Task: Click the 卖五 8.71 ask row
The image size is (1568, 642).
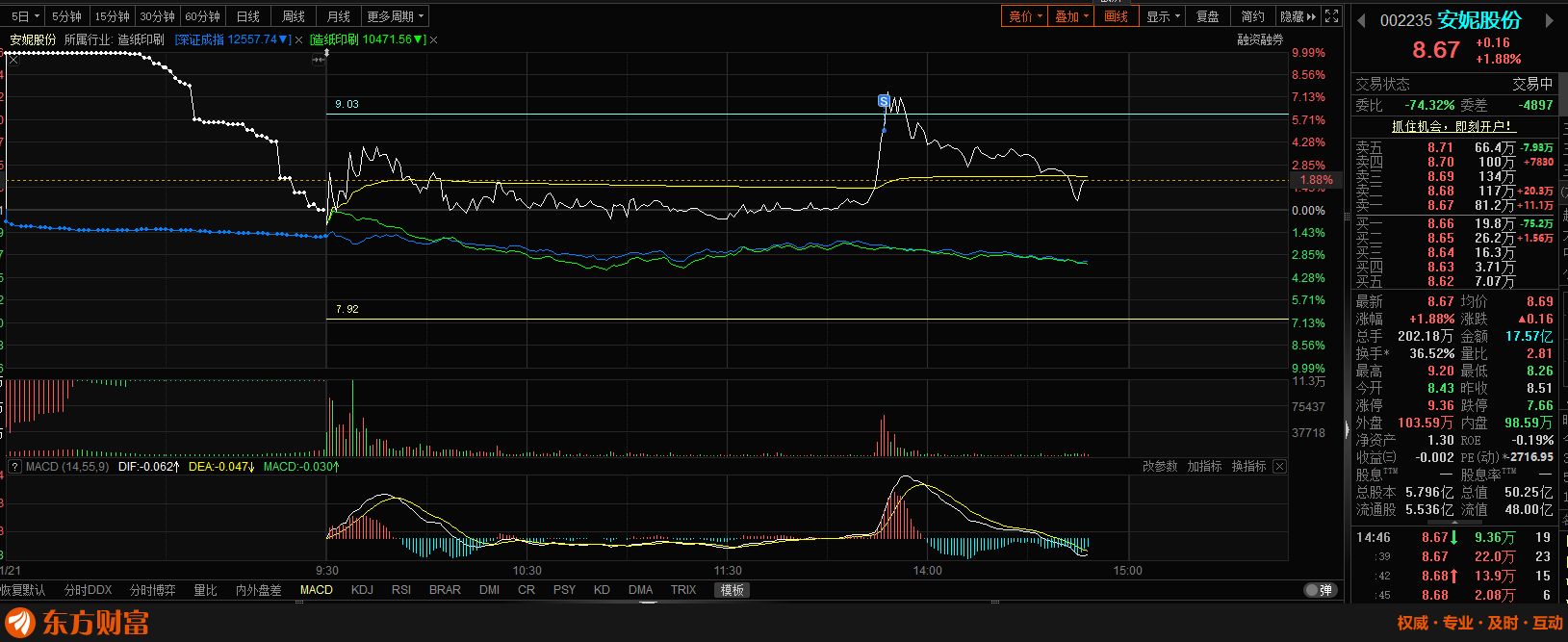Action: point(1454,147)
